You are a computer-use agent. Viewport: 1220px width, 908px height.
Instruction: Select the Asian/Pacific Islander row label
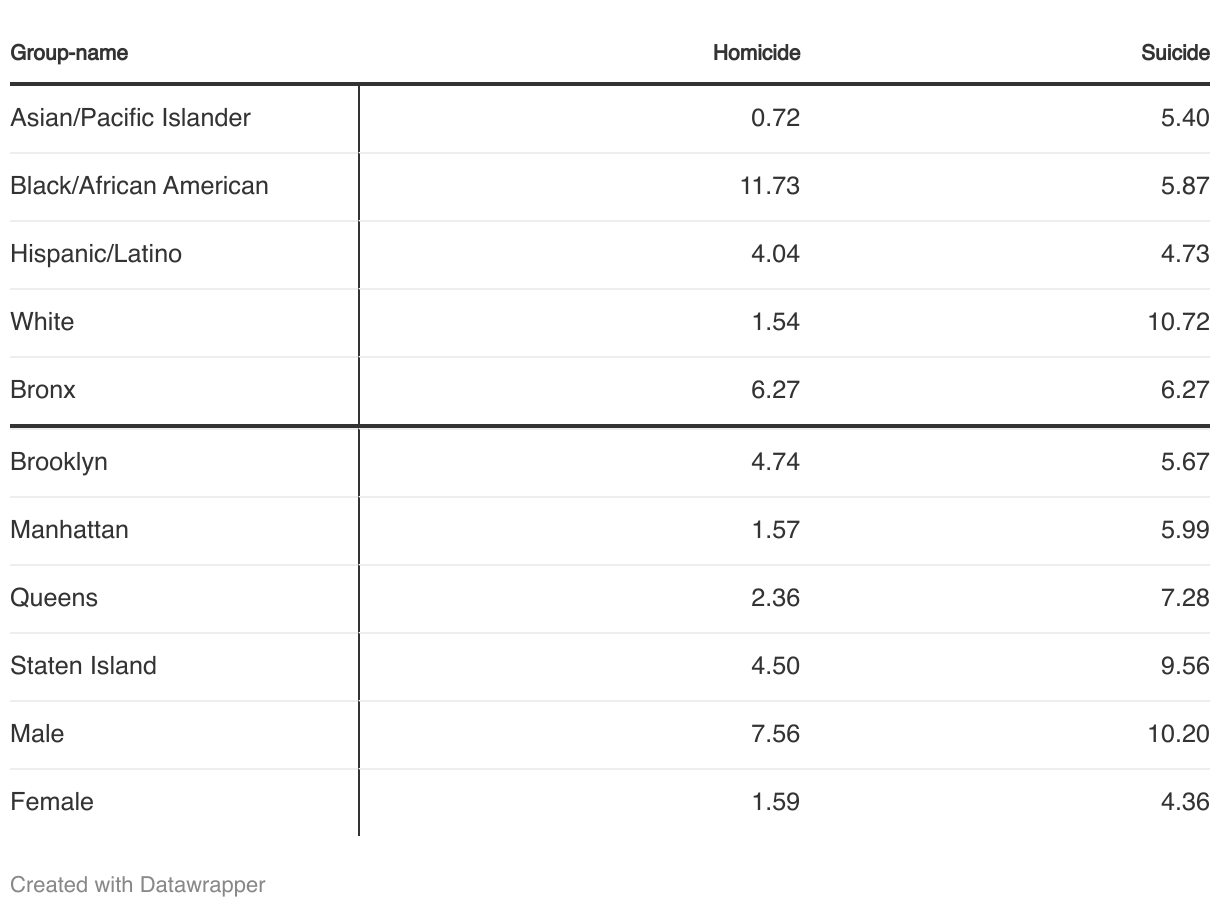pos(131,118)
